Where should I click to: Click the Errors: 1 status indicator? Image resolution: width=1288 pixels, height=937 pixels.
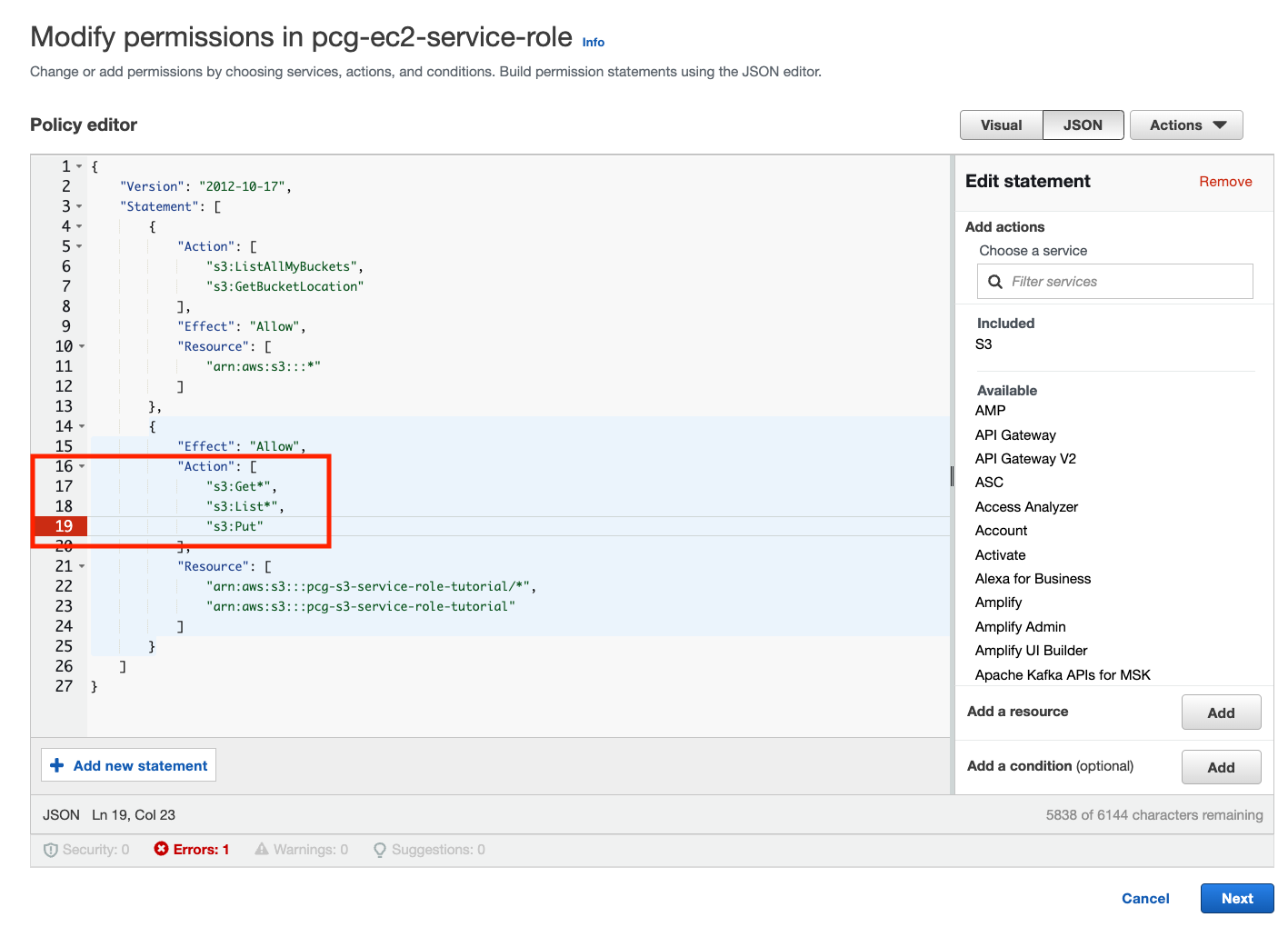pyautogui.click(x=192, y=849)
